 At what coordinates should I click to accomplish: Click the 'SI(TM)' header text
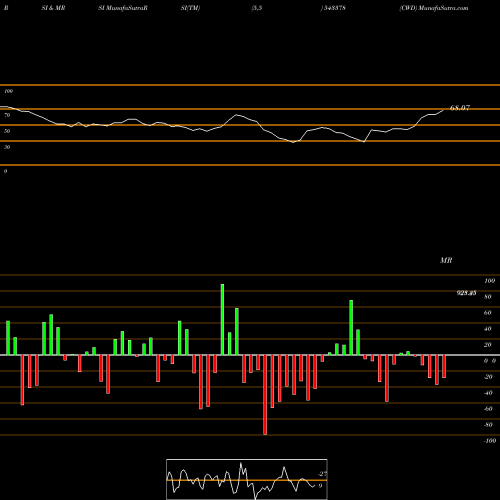[190, 8]
